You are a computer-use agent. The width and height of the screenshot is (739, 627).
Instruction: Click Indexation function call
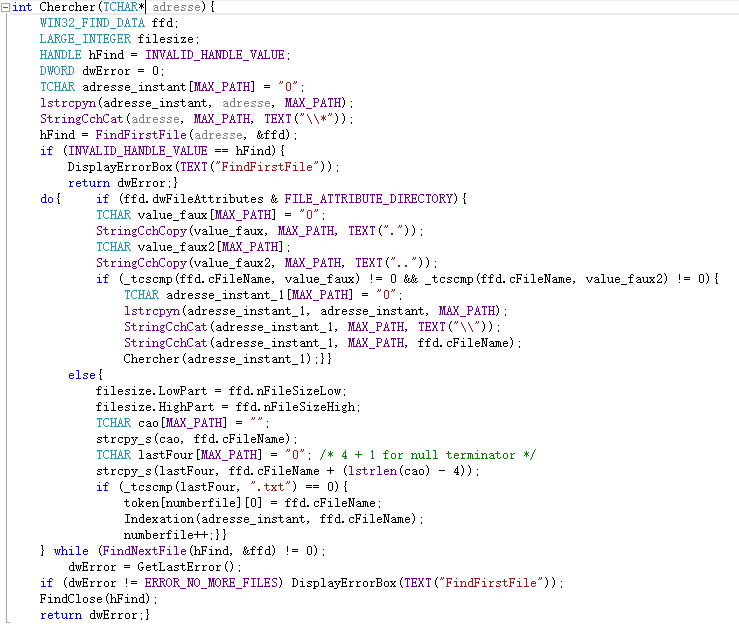pyautogui.click(x=274, y=520)
